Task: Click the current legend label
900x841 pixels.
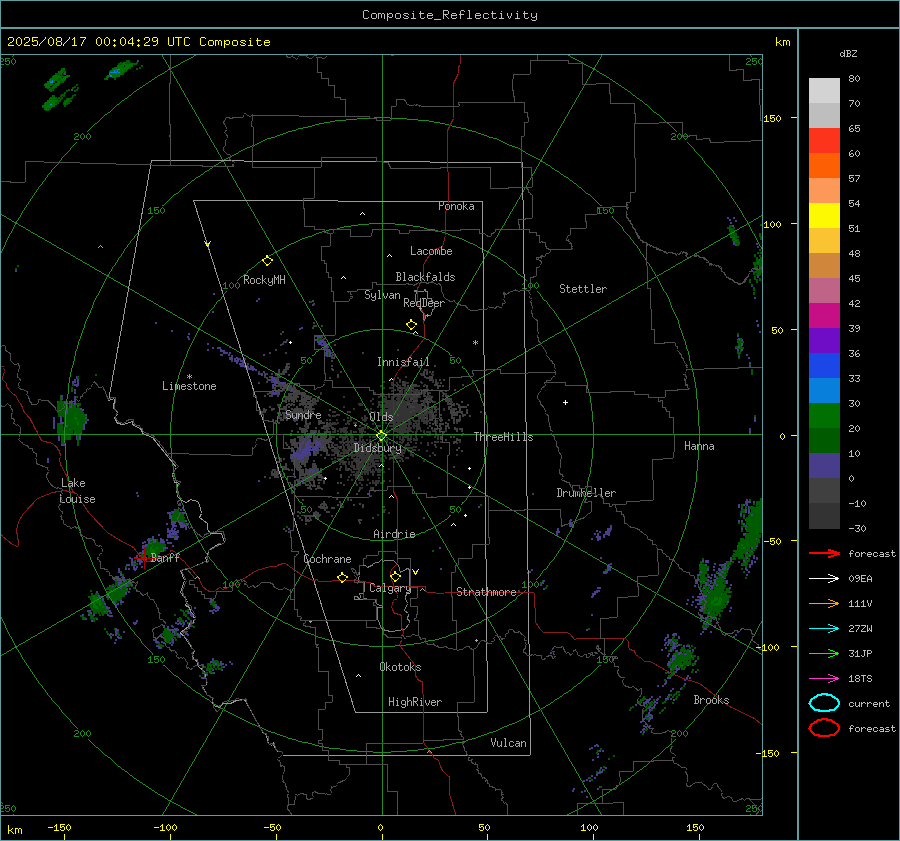Action: pyautogui.click(x=869, y=704)
